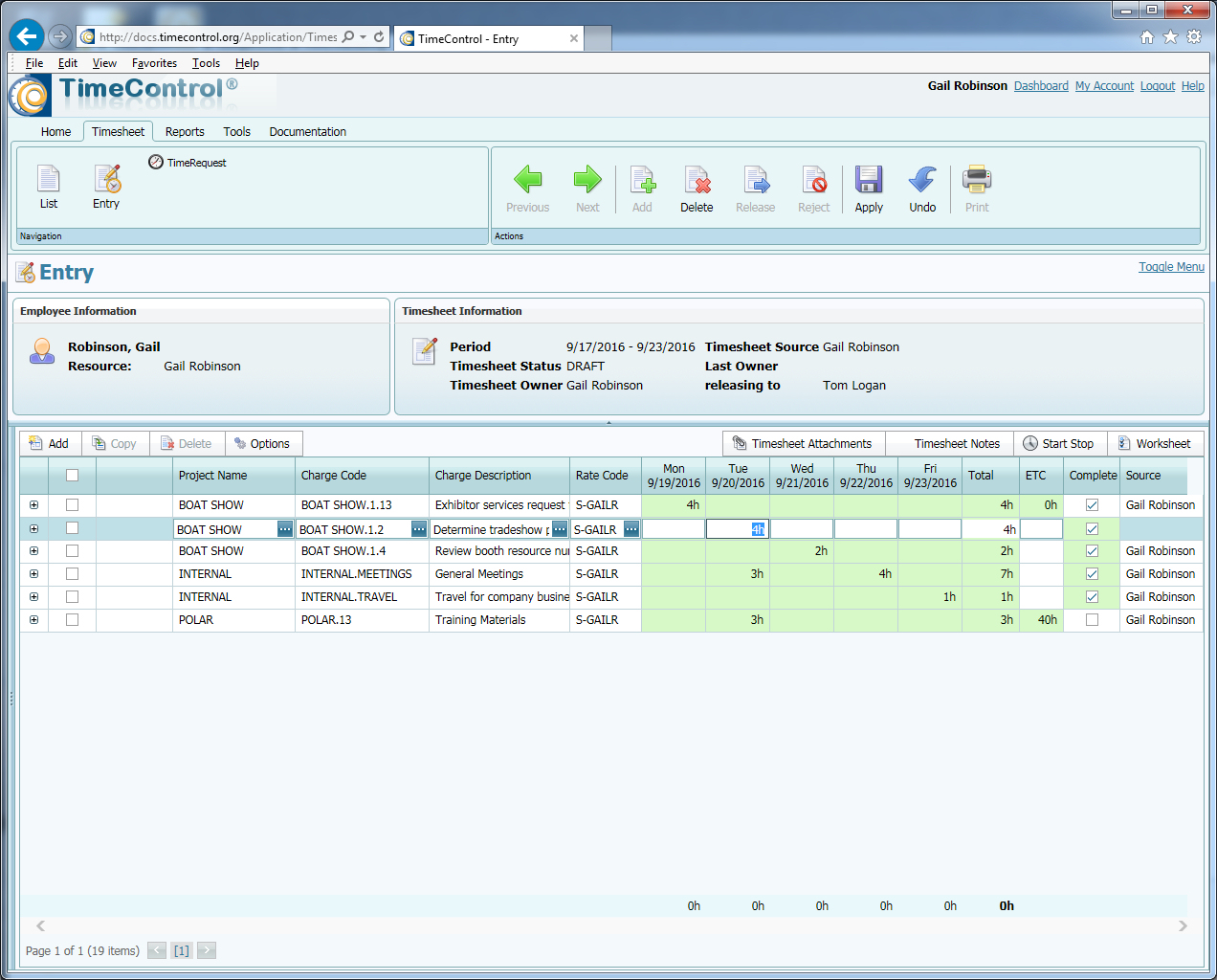Uncheck Complete for the BOAT SHOW.1.13 row
Screen dimensions: 1217x980
(x=1092, y=504)
